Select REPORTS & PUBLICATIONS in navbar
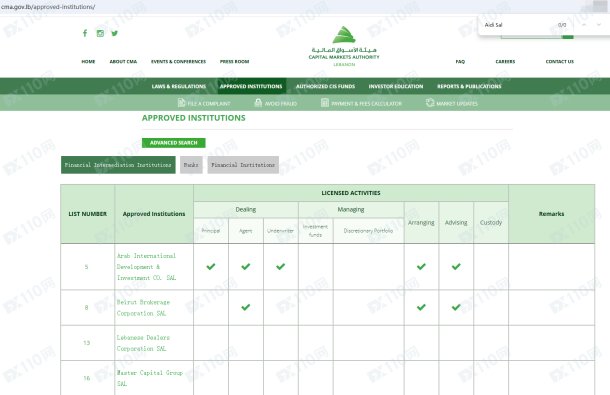Screen dimensions: 610x395 pyautogui.click(x=469, y=86)
